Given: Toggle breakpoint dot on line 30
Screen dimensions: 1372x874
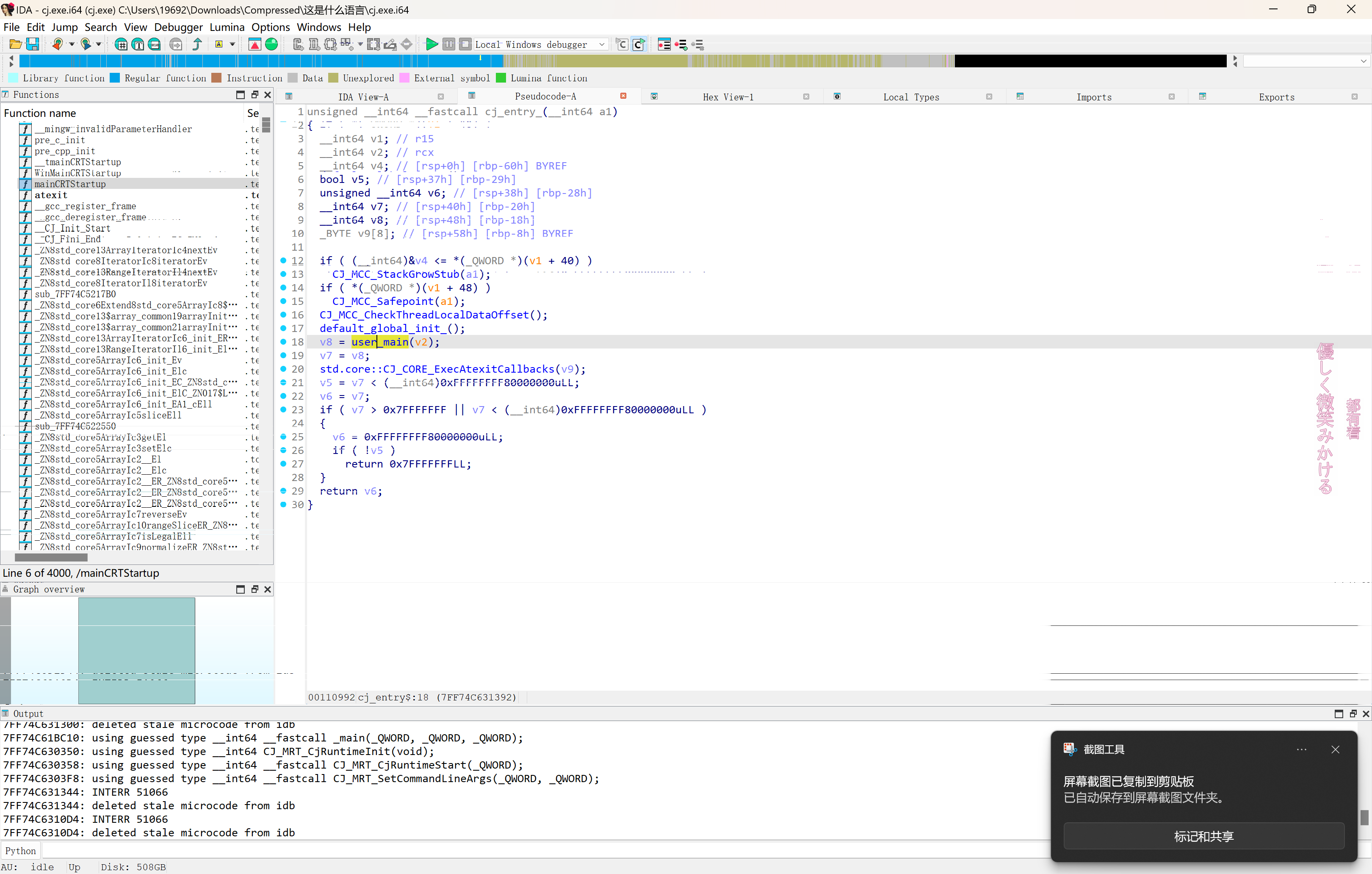Looking at the screenshot, I should coord(283,505).
